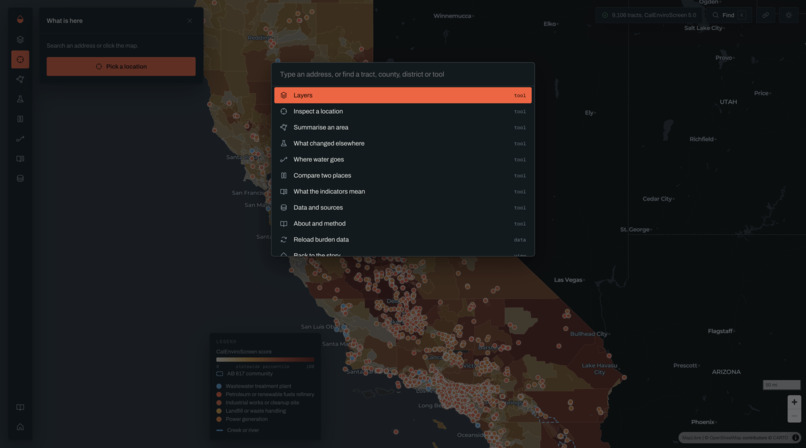This screenshot has width=806, height=448.
Task: Click the line icon beside Where water goes
Action: [x=284, y=159]
